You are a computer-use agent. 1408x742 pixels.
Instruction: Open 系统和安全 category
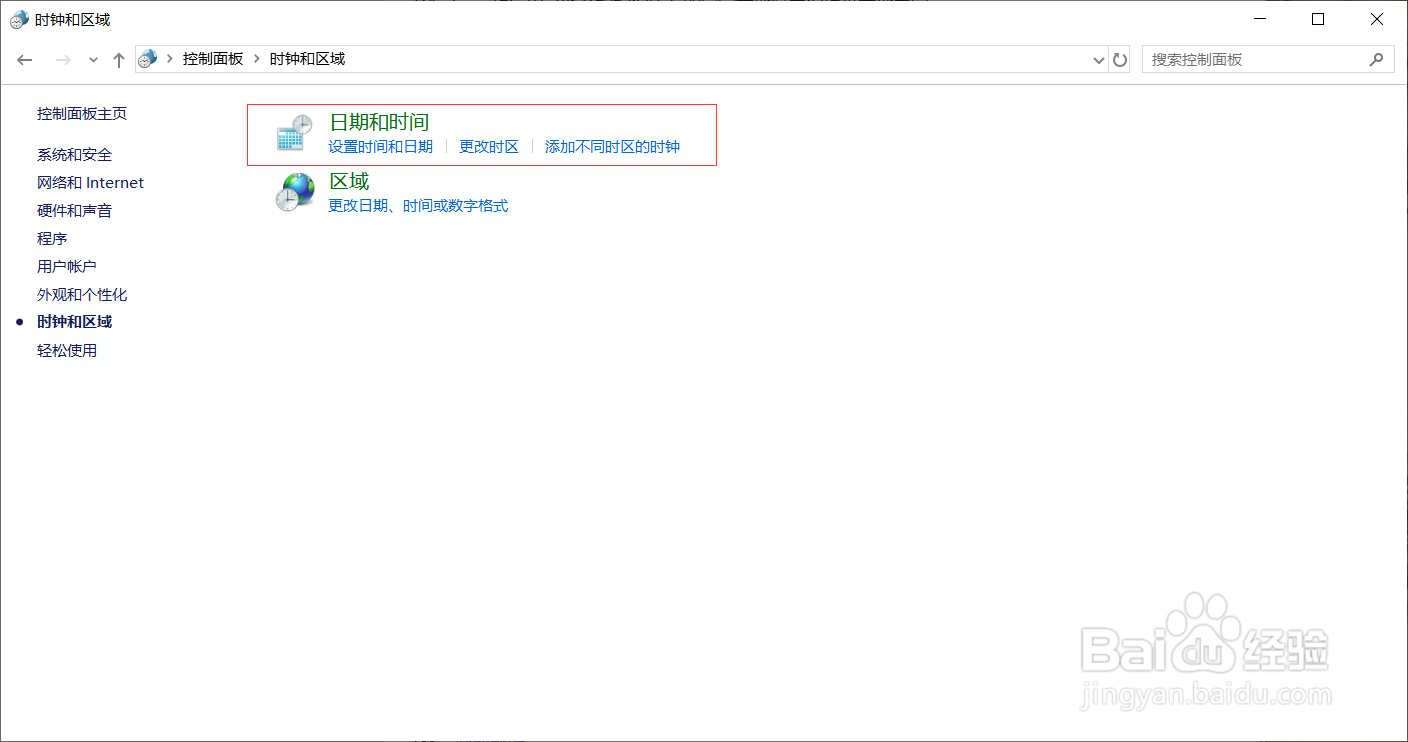point(75,154)
